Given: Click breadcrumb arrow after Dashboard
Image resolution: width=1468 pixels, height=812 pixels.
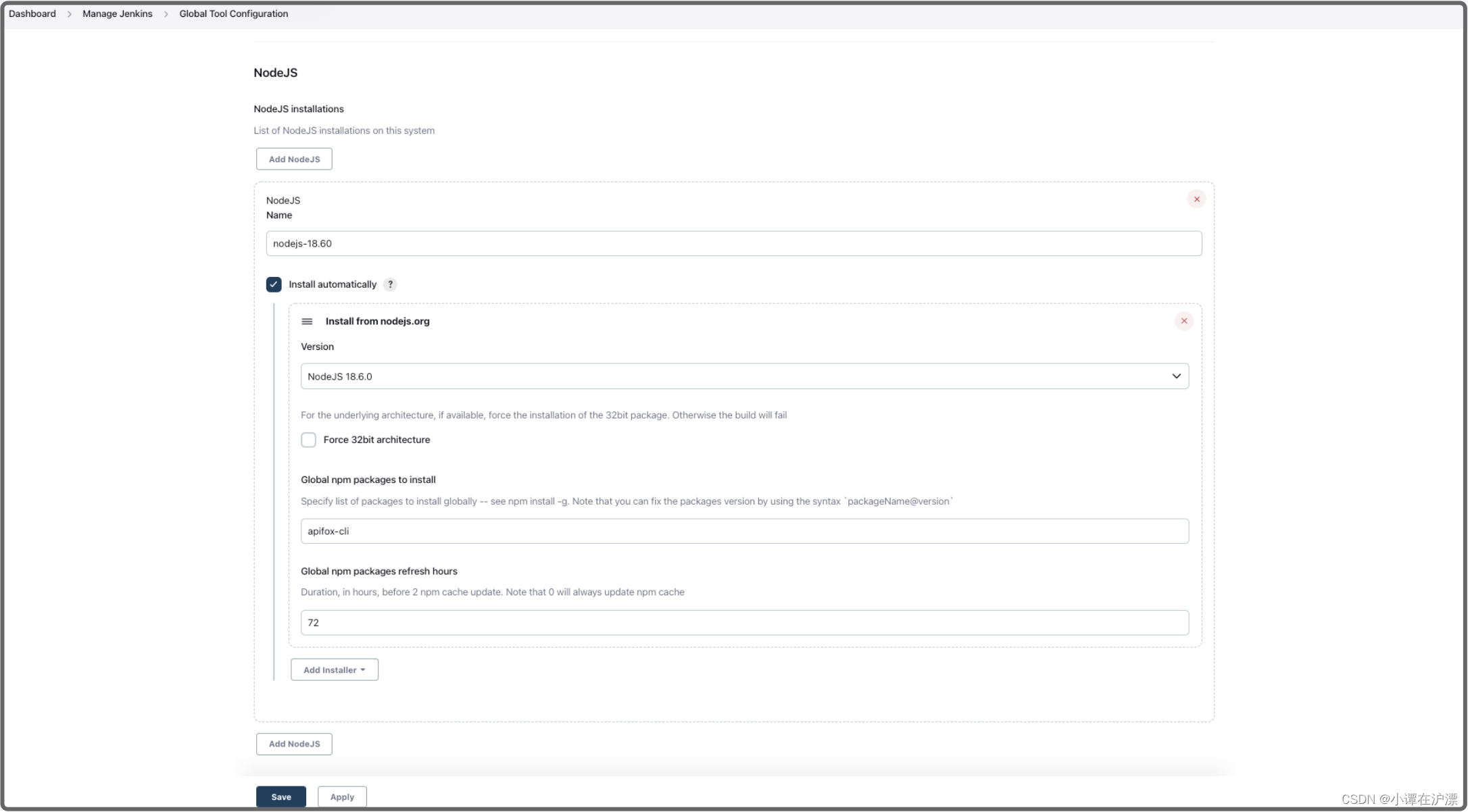Looking at the screenshot, I should click(x=70, y=14).
